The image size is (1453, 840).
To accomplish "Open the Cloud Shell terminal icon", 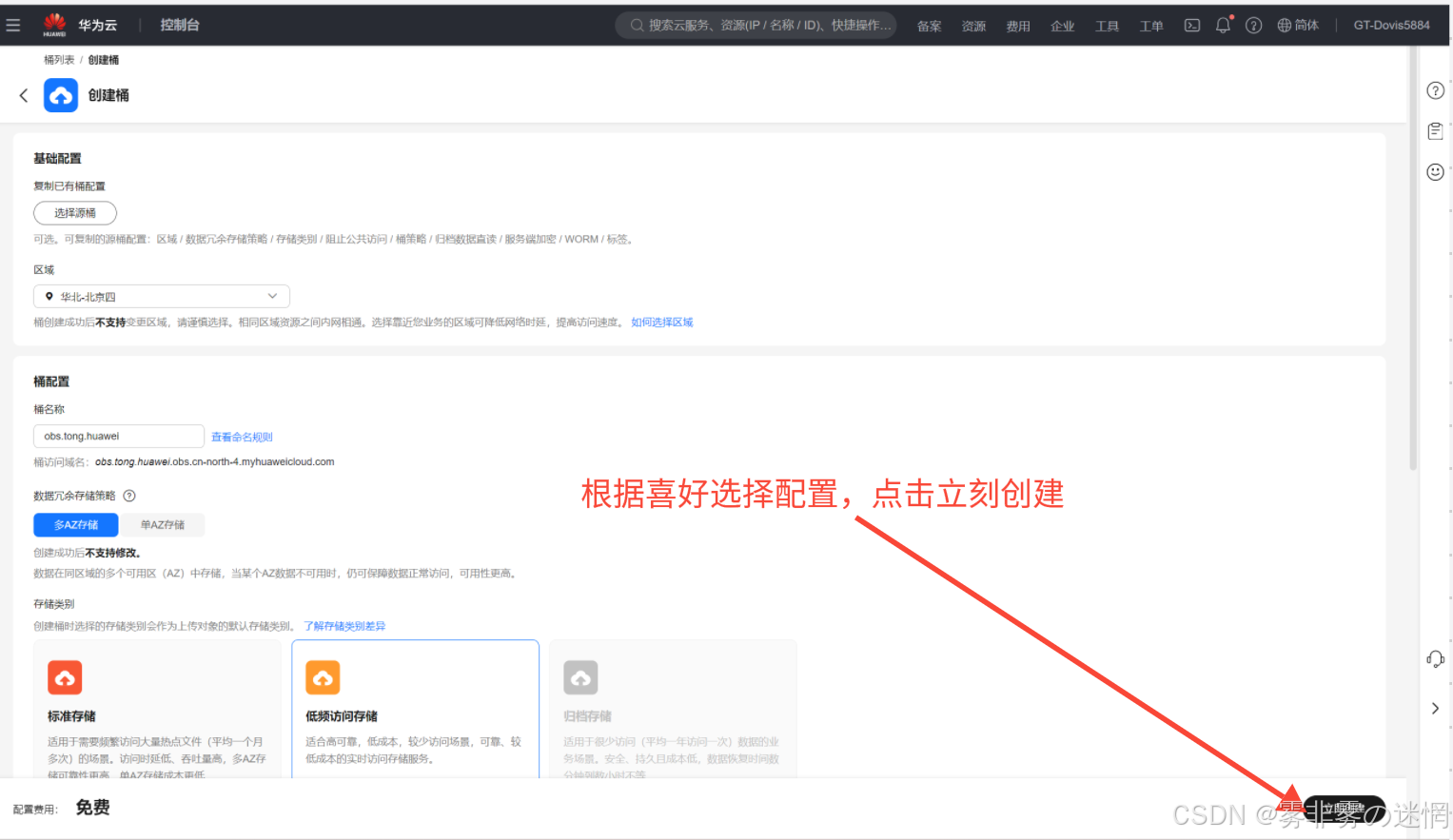I will (1191, 26).
